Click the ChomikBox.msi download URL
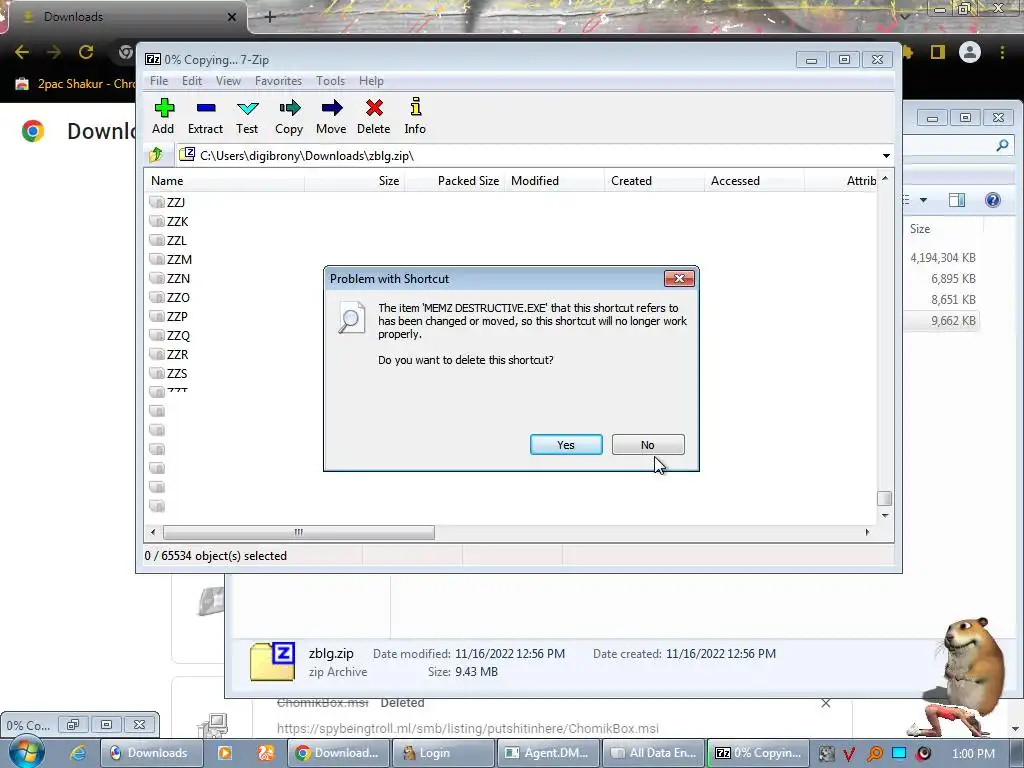This screenshot has width=1024, height=768. click(x=468, y=728)
